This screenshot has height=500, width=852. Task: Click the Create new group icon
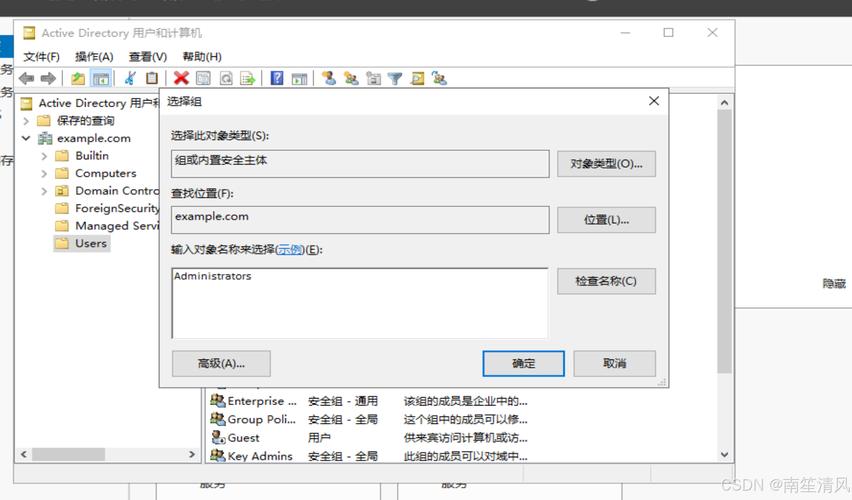click(x=352, y=79)
